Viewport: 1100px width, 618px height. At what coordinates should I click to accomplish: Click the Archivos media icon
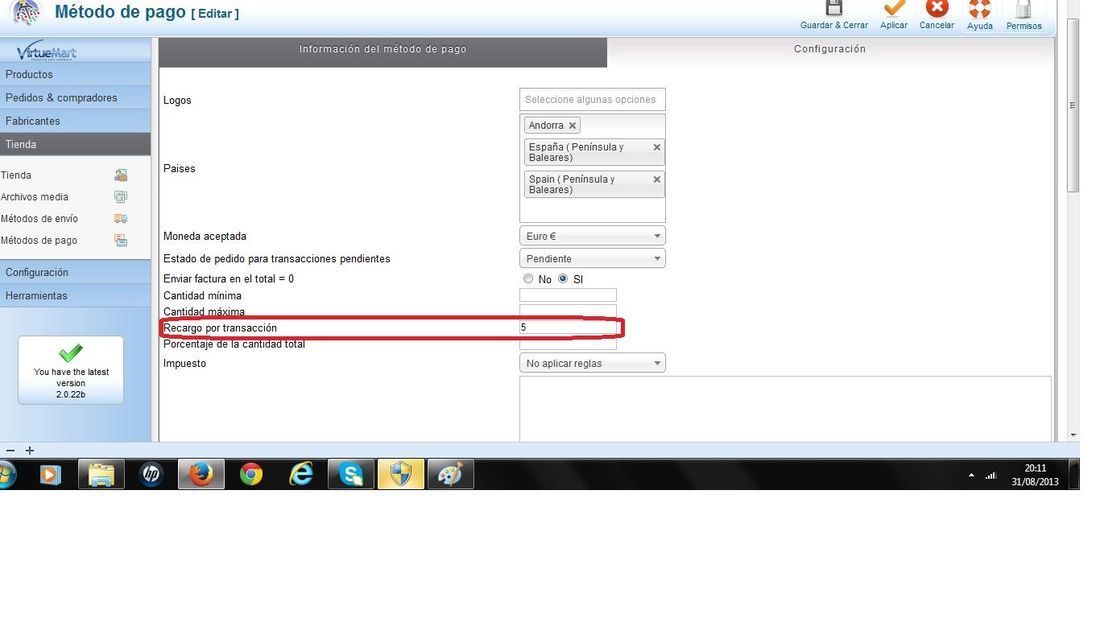(121, 197)
